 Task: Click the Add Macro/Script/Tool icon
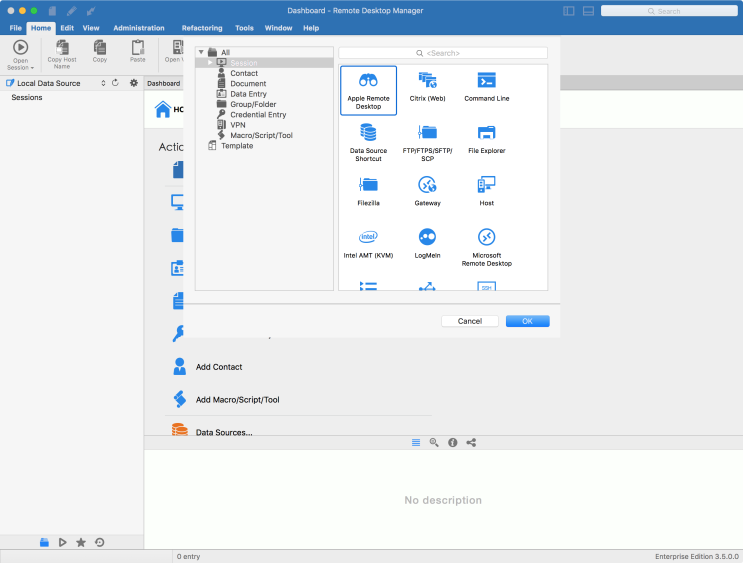(x=180, y=399)
